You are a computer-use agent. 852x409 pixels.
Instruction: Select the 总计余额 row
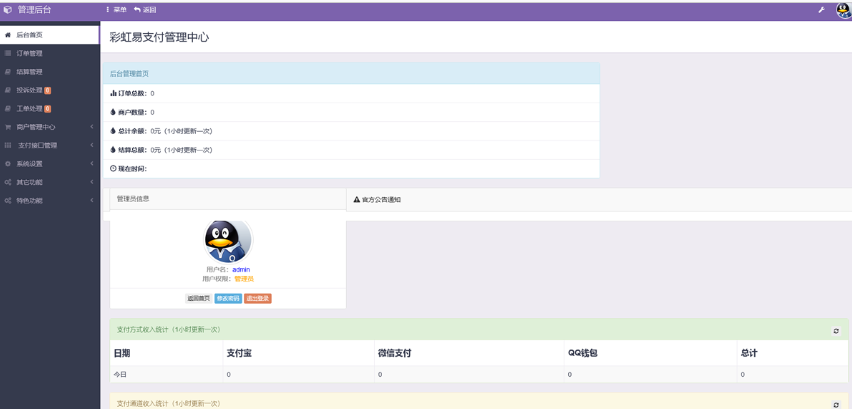tap(351, 131)
